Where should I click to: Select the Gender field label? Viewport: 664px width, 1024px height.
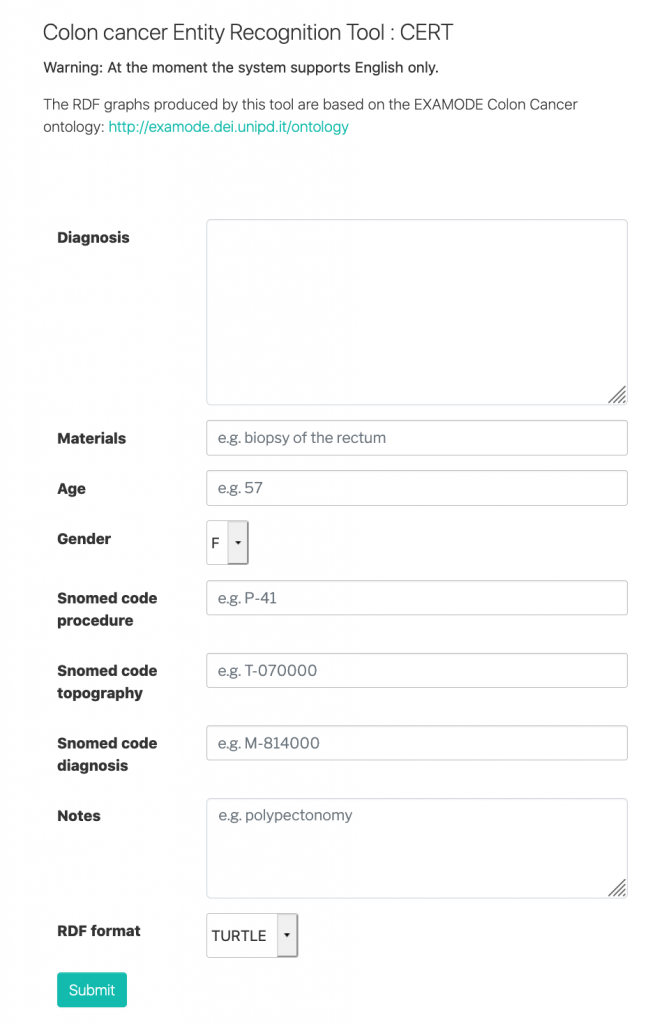84,539
